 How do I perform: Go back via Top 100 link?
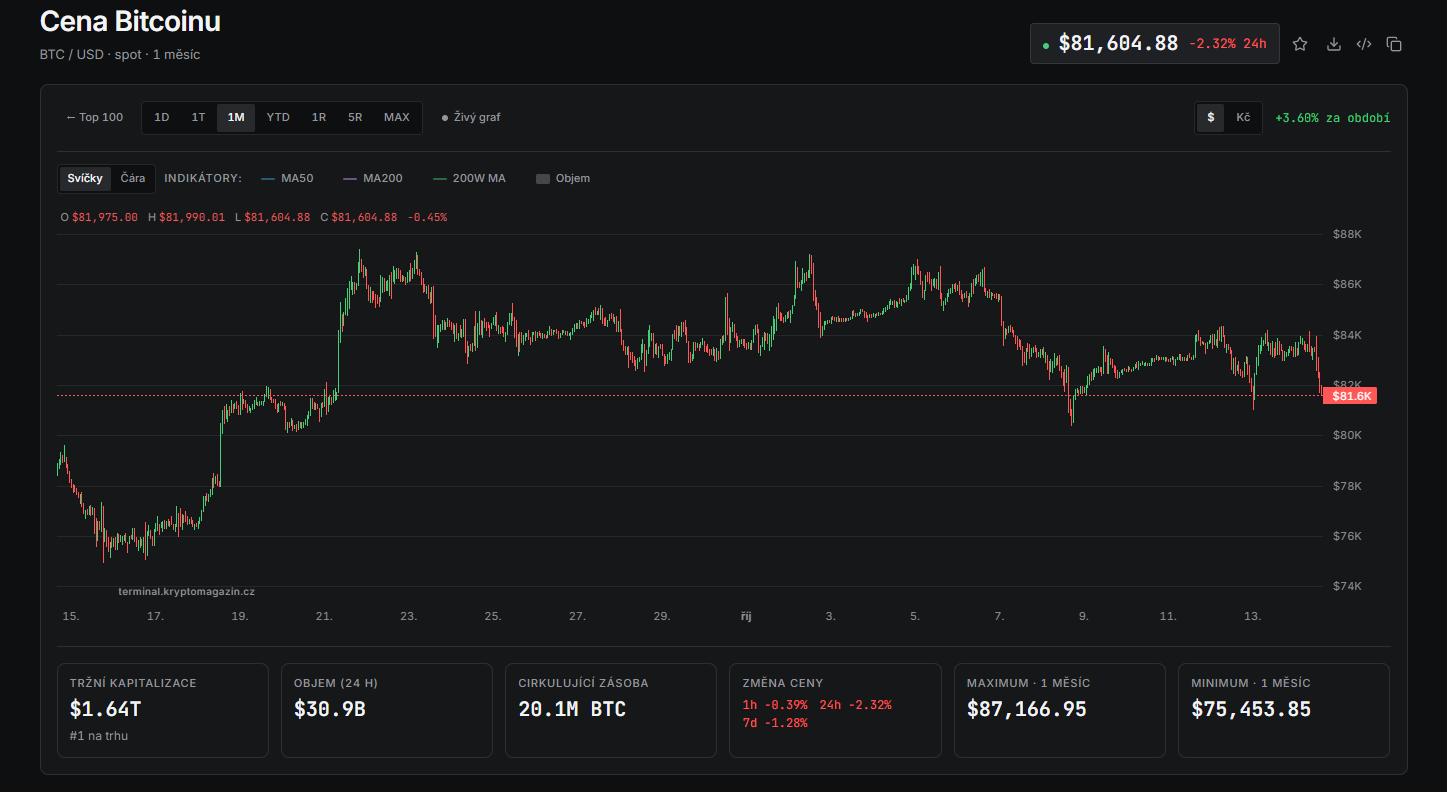point(94,117)
